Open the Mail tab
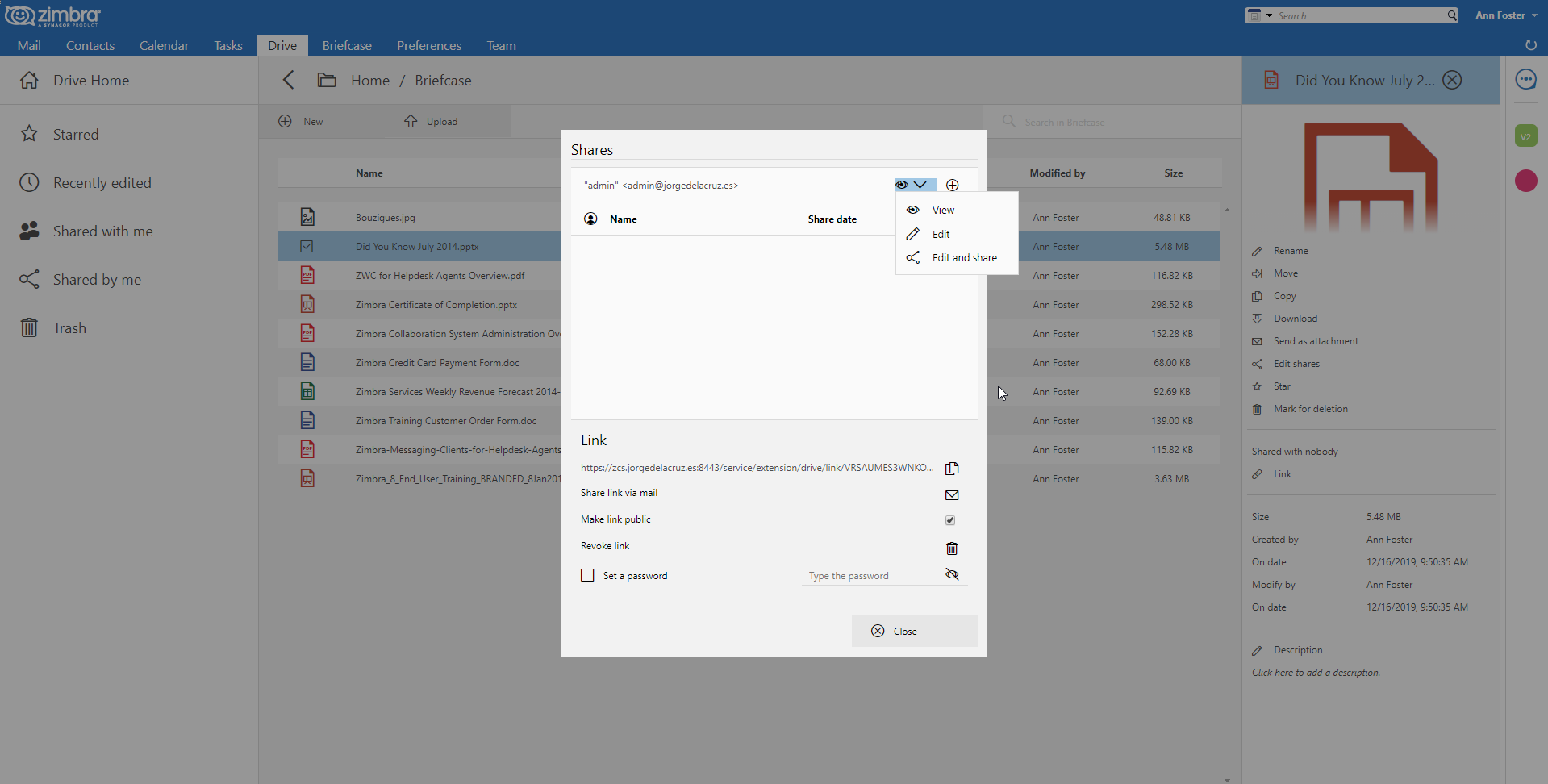1548x784 pixels. click(x=29, y=46)
